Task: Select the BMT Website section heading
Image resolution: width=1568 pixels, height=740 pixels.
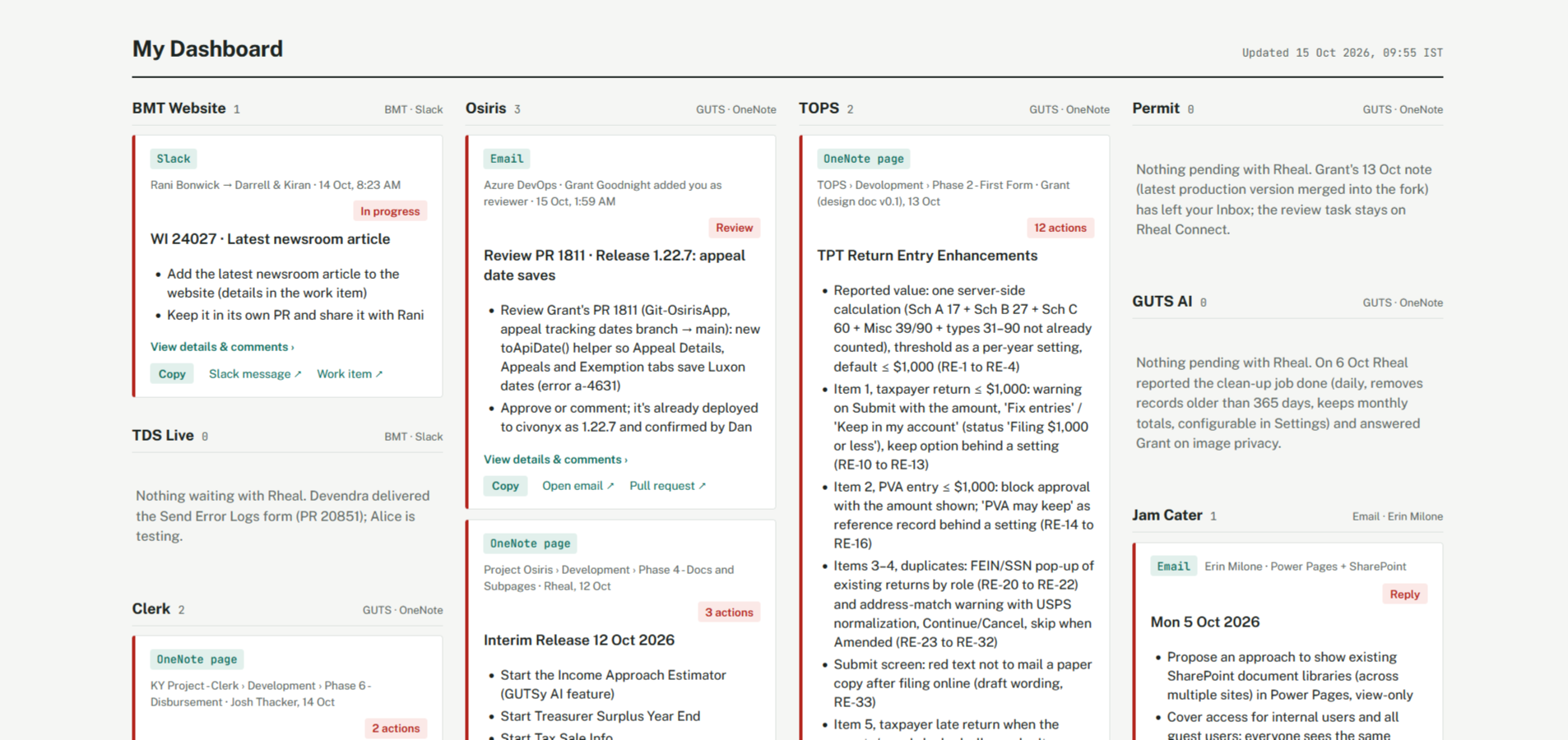Action: [x=179, y=109]
